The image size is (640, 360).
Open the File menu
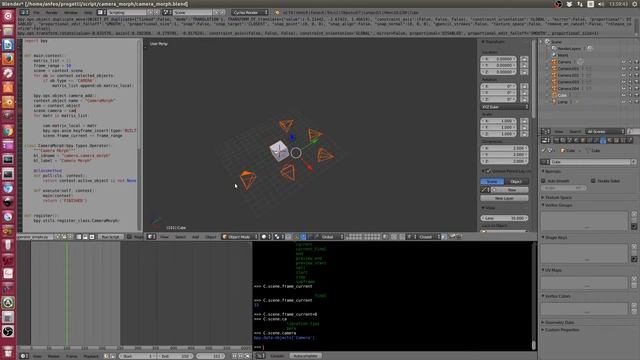tap(36, 13)
